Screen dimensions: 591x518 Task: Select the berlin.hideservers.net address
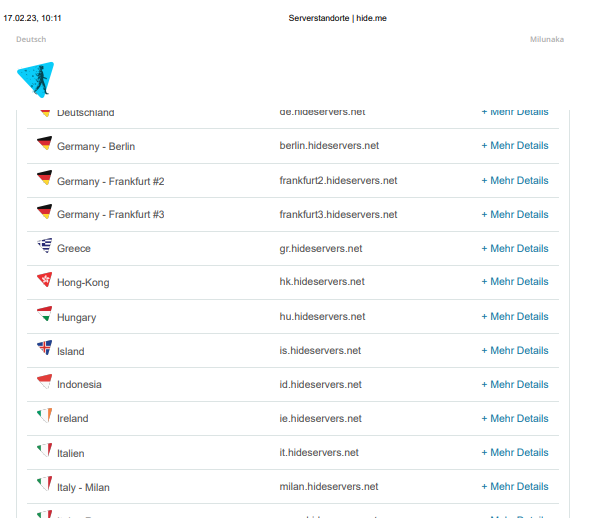tap(329, 146)
